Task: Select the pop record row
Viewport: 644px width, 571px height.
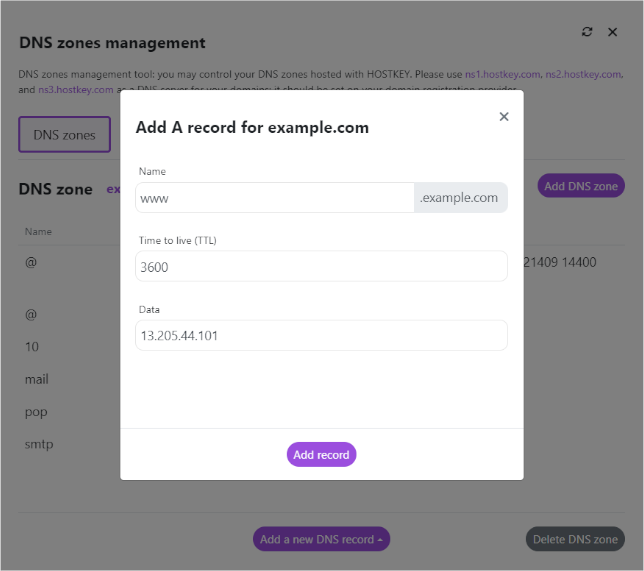Action: tap(36, 411)
